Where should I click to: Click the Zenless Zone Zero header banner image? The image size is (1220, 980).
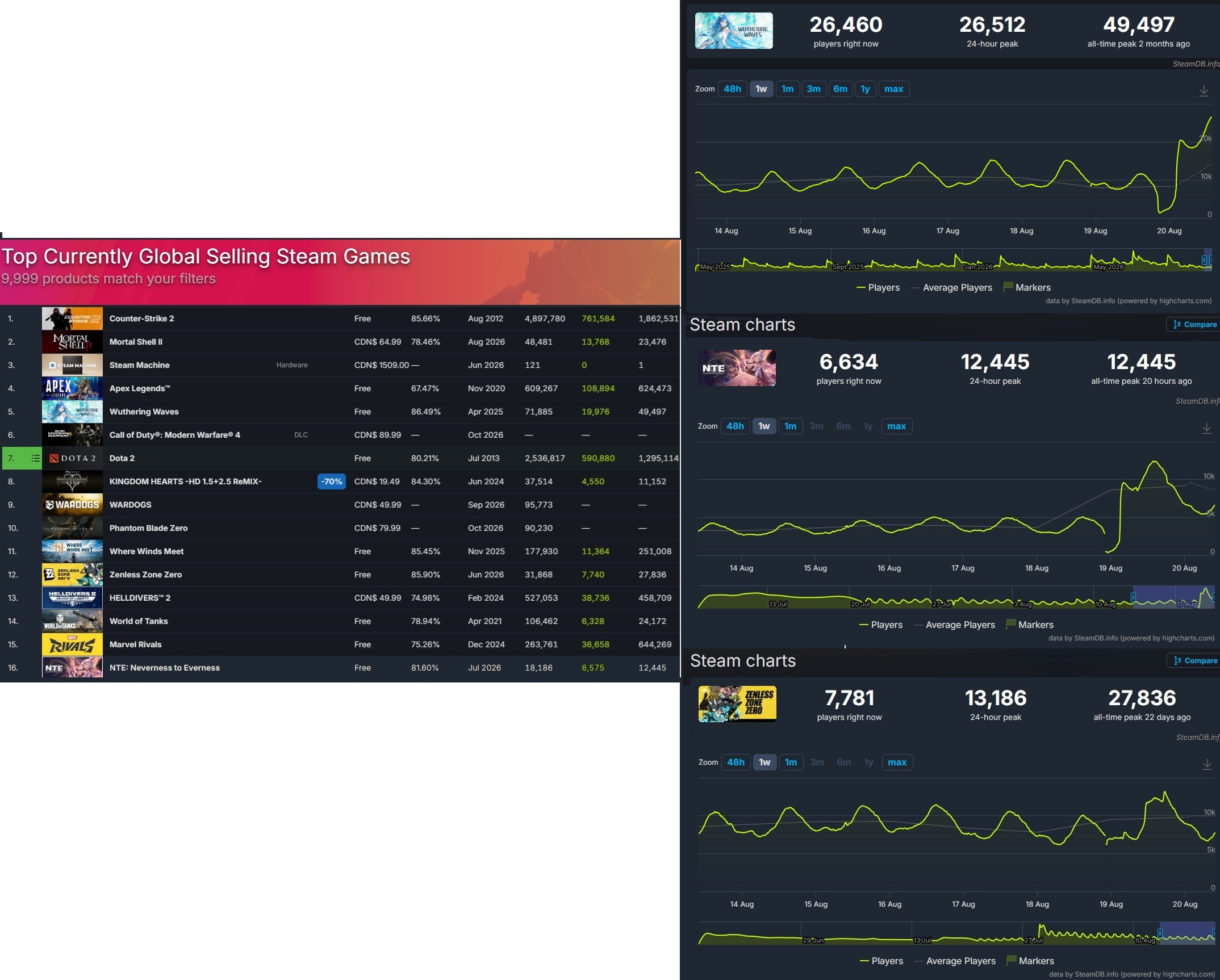tap(737, 704)
